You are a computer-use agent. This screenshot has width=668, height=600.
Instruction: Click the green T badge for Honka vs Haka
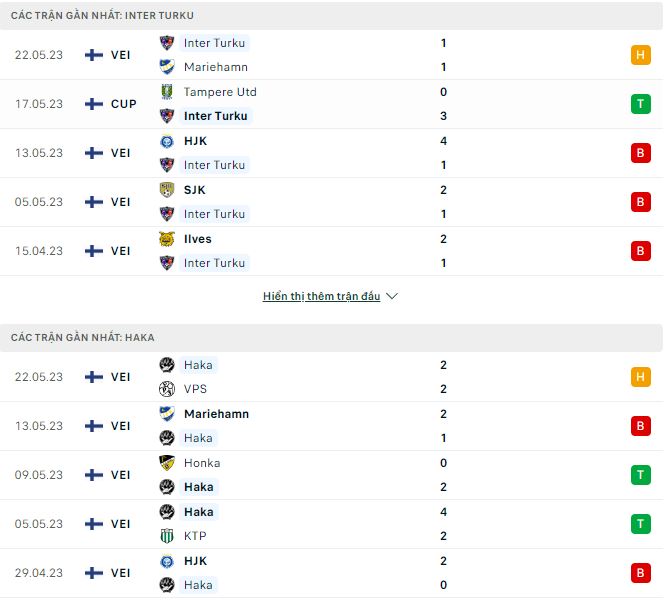(x=640, y=475)
